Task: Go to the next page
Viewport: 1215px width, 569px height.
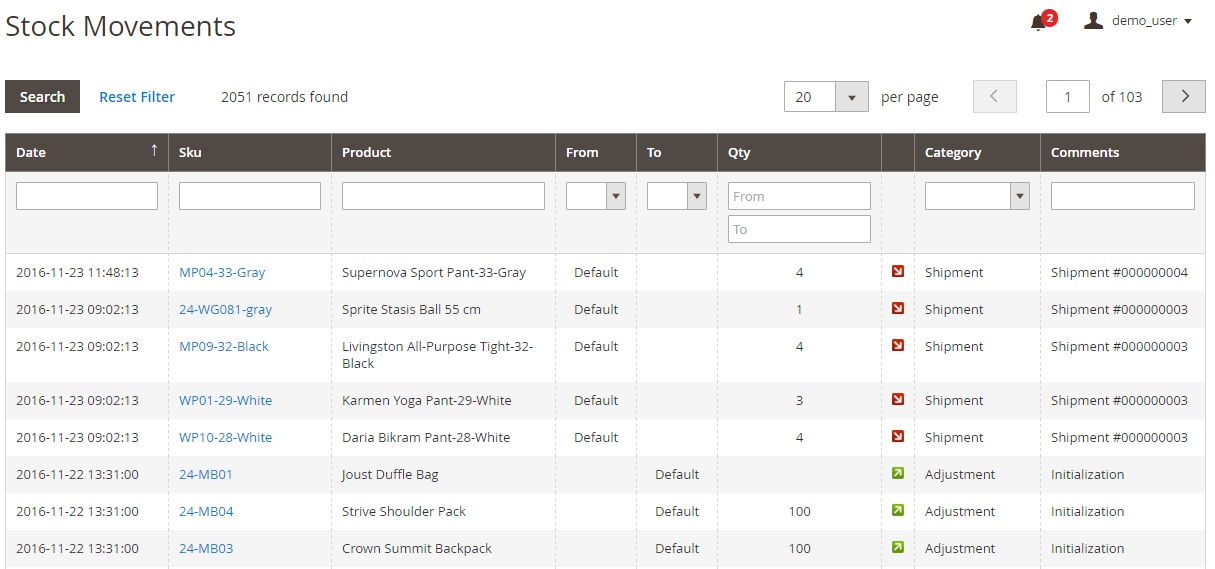Action: [1184, 97]
